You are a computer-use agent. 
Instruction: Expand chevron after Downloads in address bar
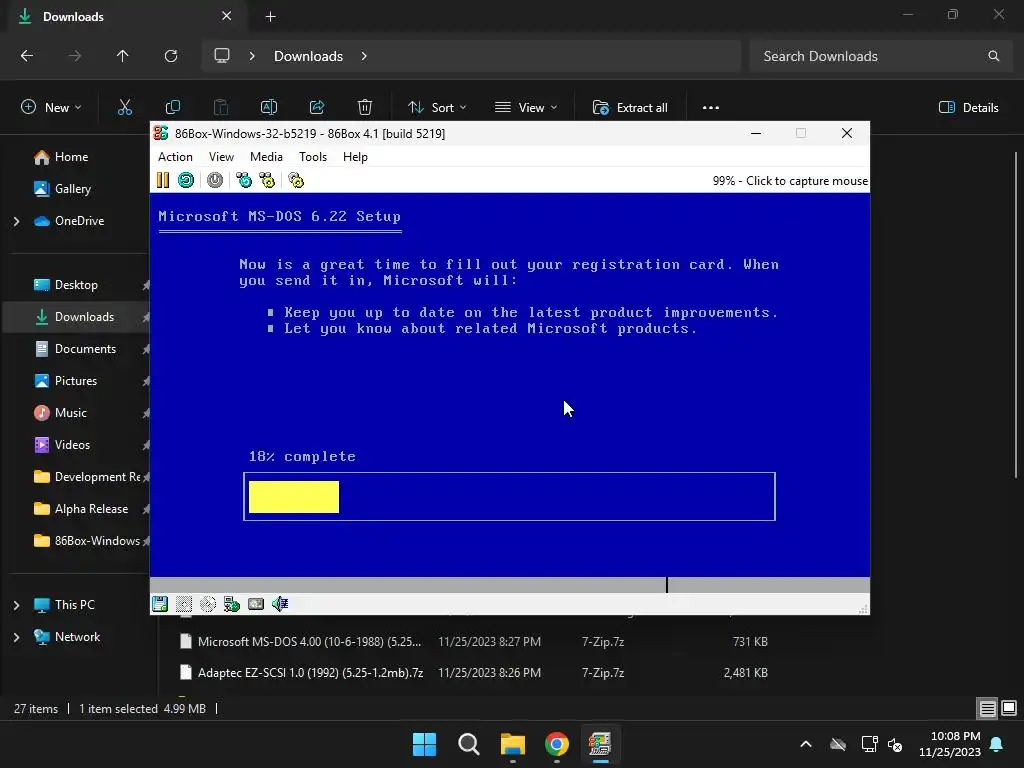point(364,56)
